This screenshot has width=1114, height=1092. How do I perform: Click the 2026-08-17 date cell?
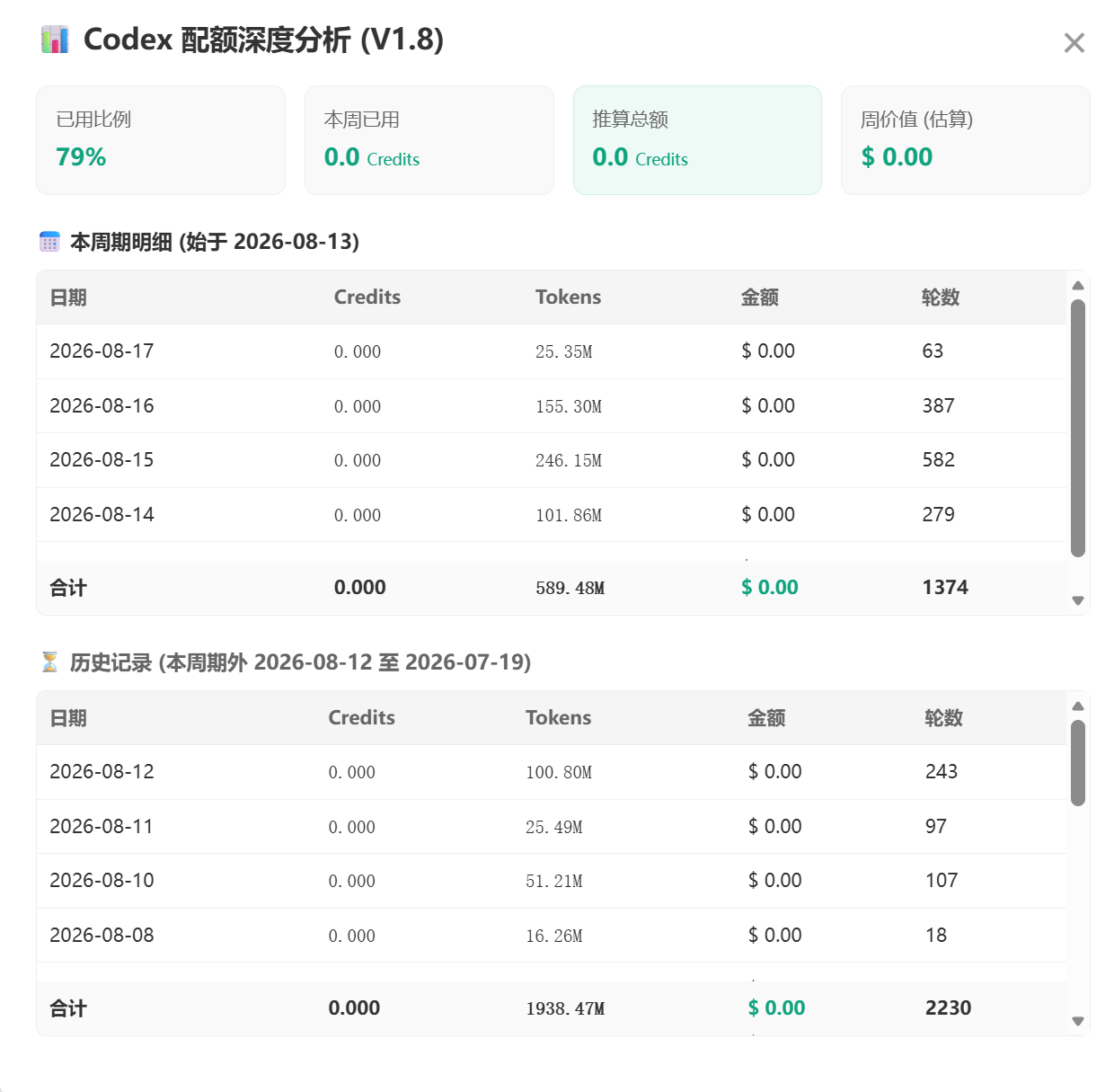click(x=102, y=351)
